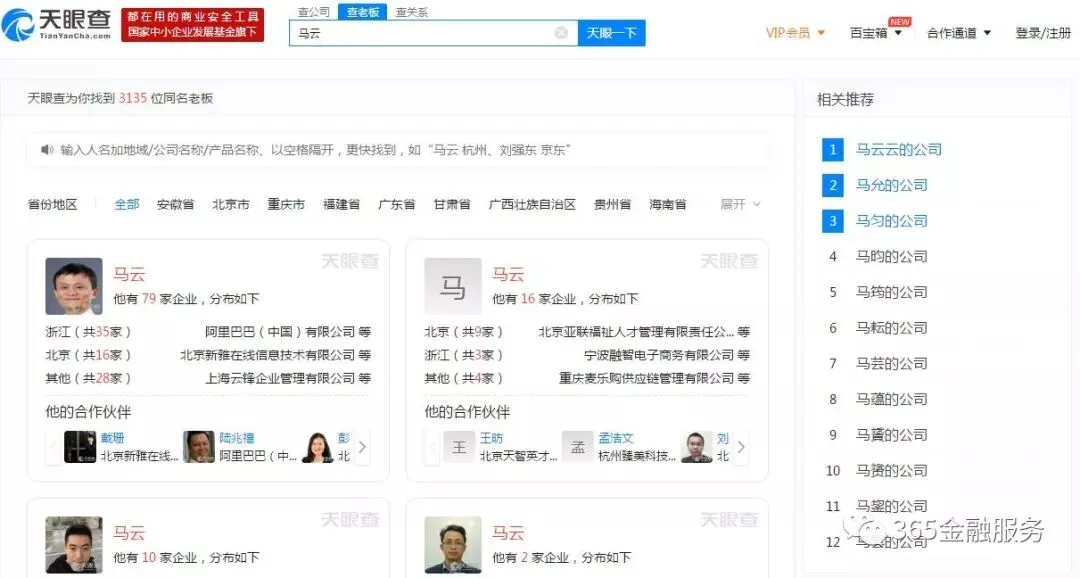Clear the search box with the X icon
This screenshot has width=1080, height=578.
point(561,32)
